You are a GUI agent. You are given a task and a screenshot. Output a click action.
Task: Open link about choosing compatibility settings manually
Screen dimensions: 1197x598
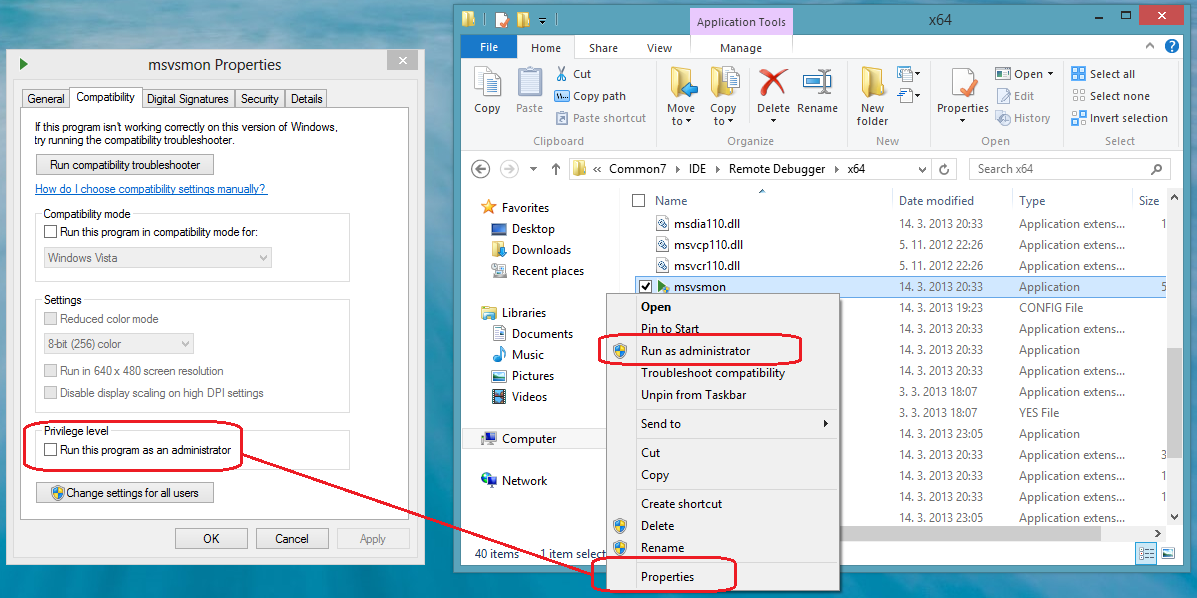tap(151, 189)
